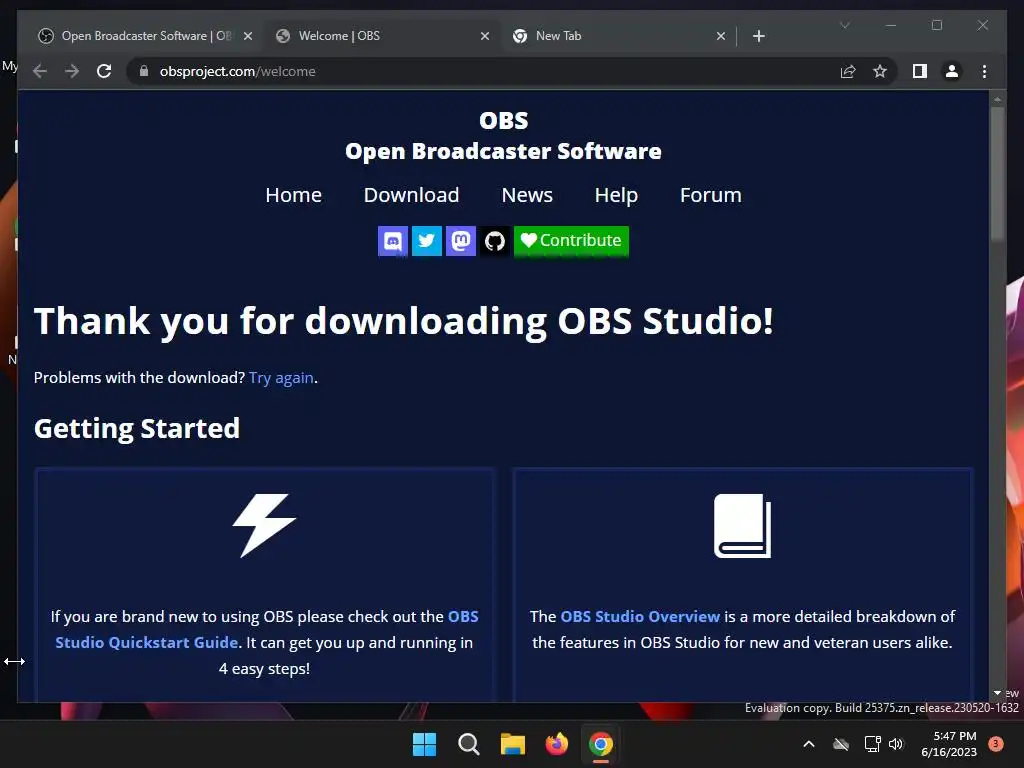Switch to the Open Broadcaster Software tab
1024x768 pixels.
coord(144,36)
